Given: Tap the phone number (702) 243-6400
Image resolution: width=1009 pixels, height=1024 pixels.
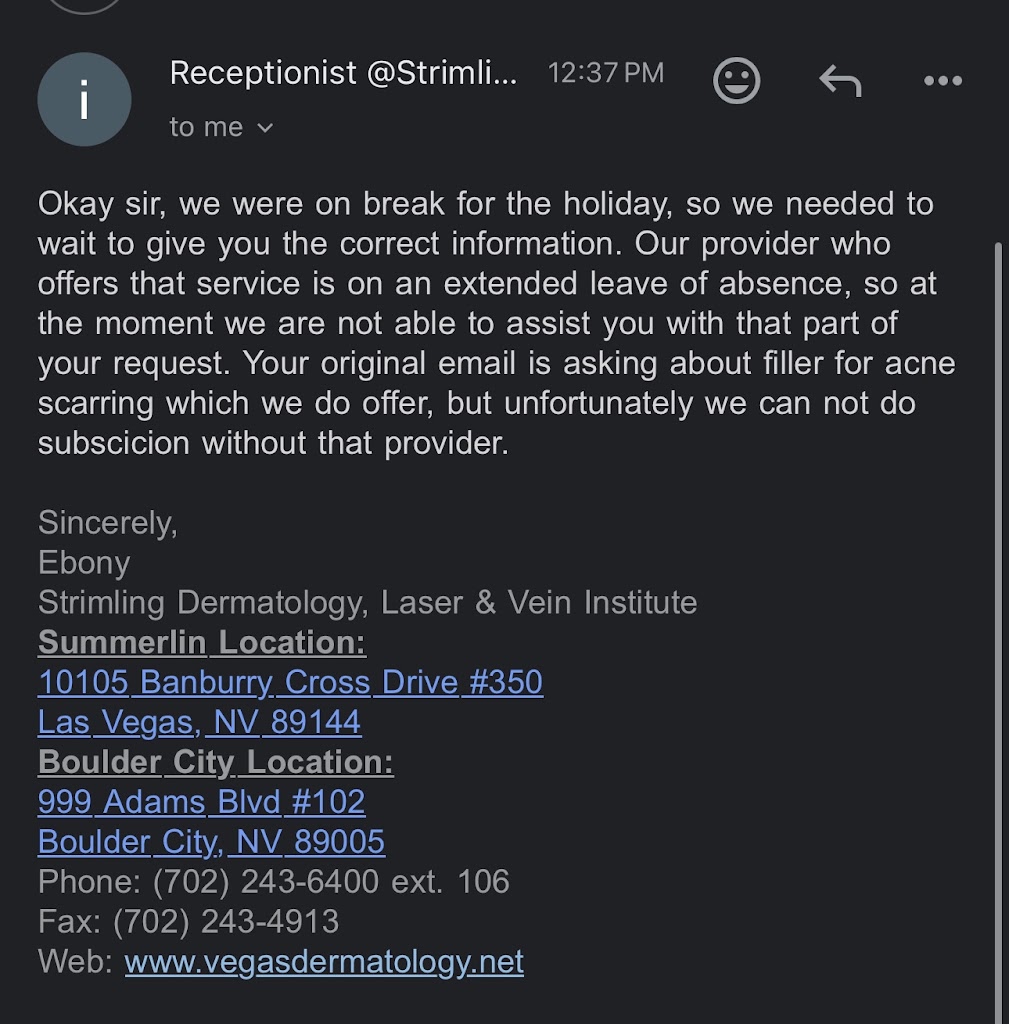Looking at the screenshot, I should (x=266, y=881).
